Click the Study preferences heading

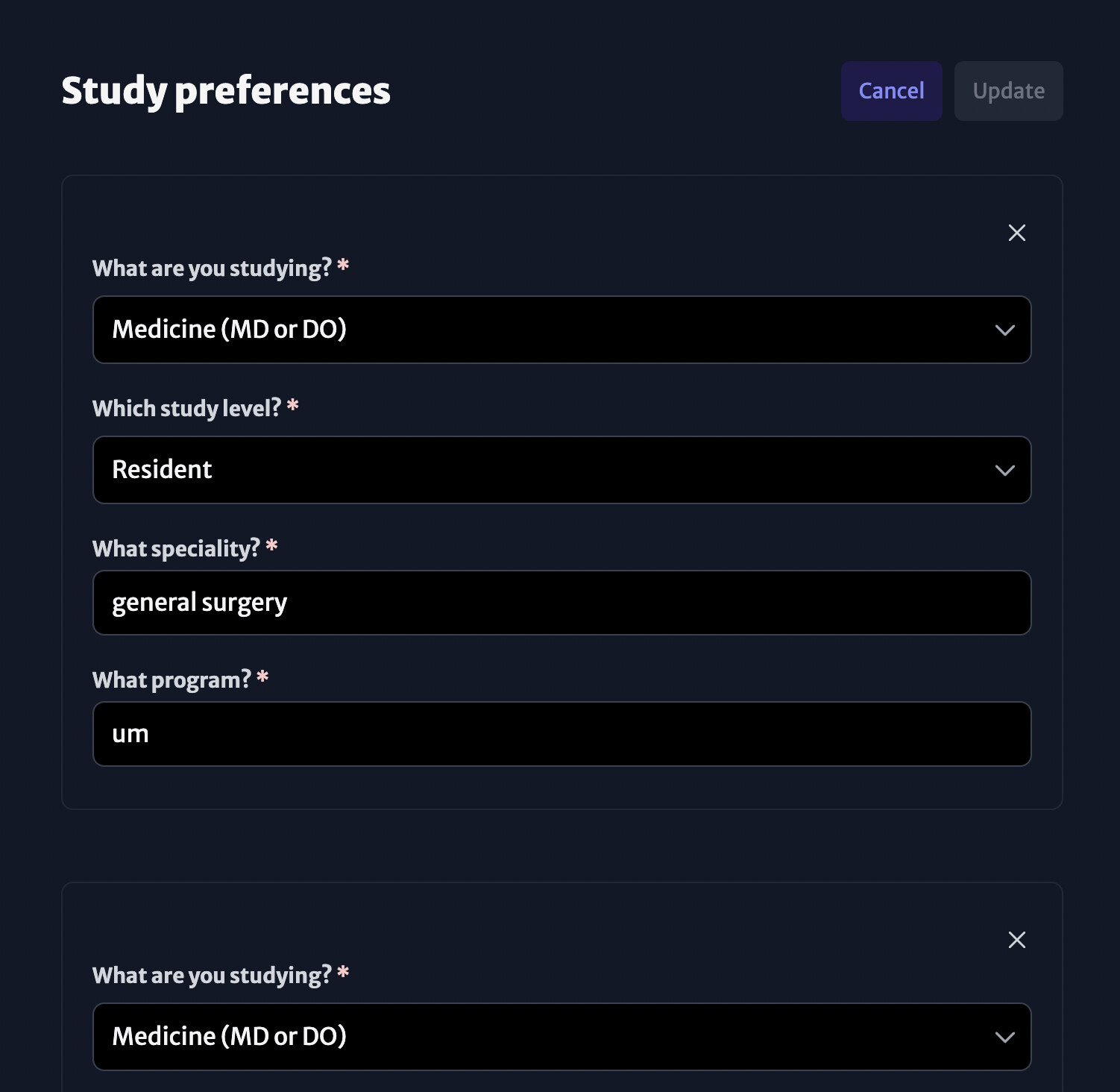click(x=226, y=91)
